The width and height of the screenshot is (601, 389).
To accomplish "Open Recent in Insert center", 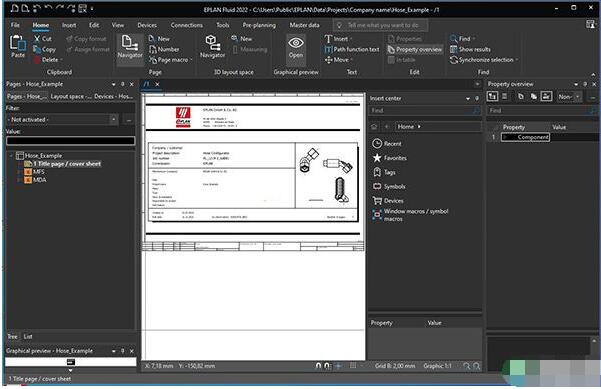I will click(x=387, y=144).
